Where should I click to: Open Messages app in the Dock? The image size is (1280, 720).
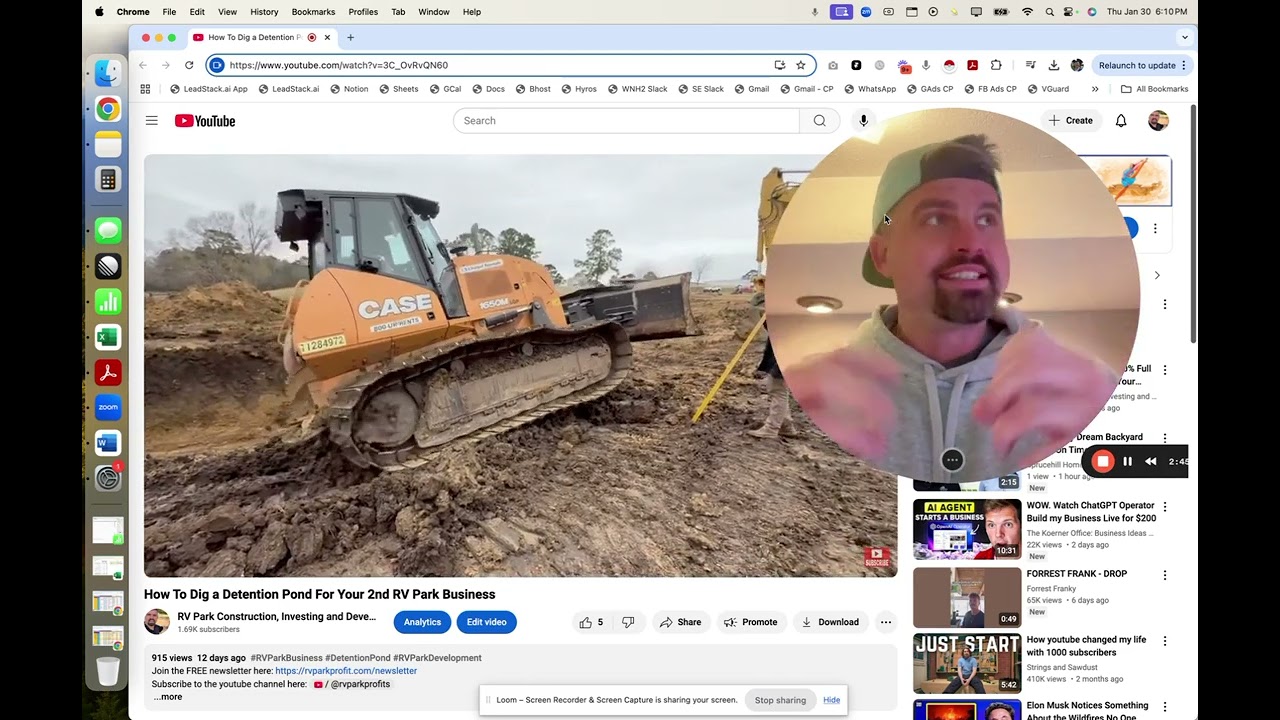(x=108, y=230)
